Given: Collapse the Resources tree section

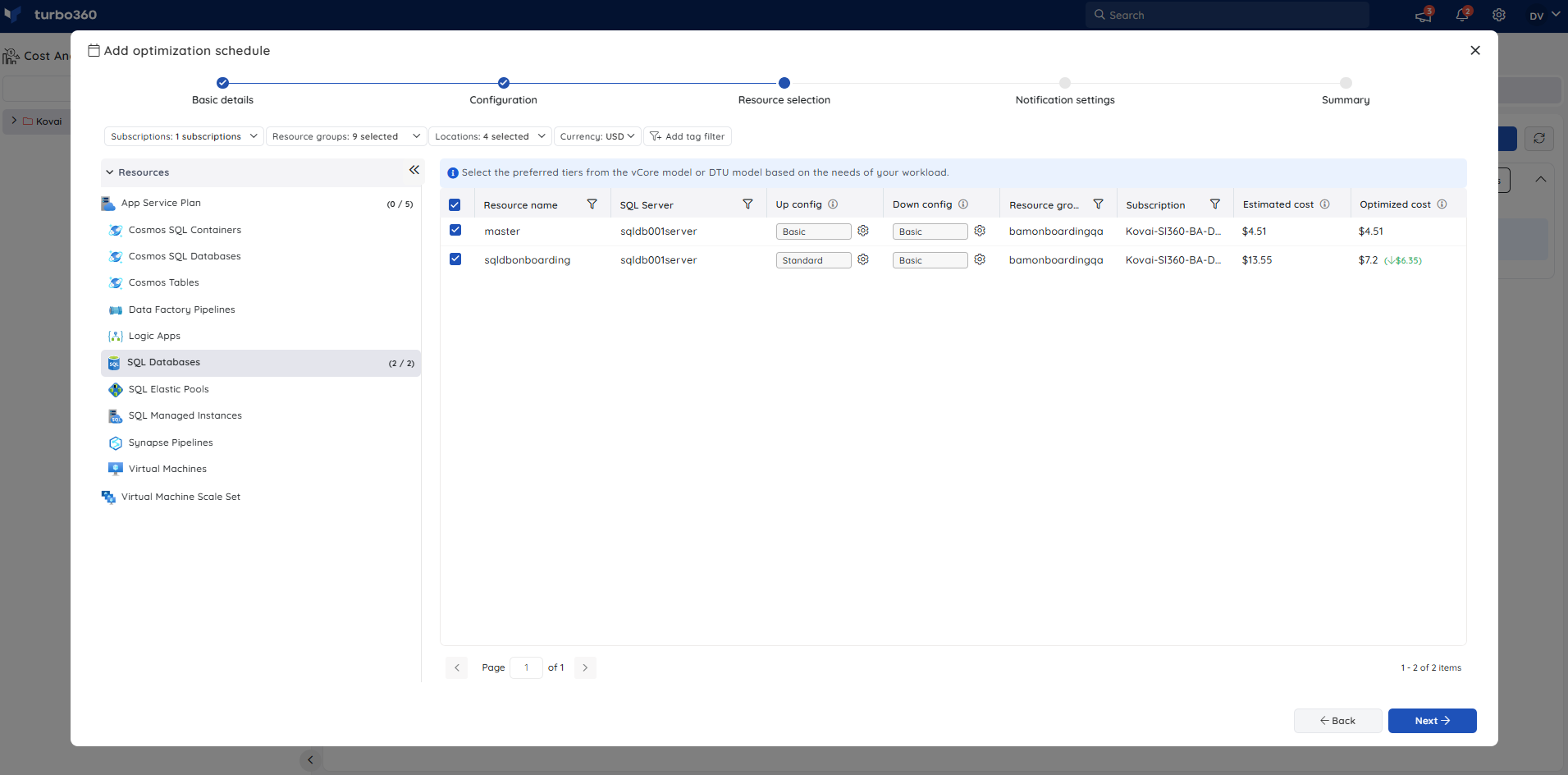Looking at the screenshot, I should coord(110,172).
